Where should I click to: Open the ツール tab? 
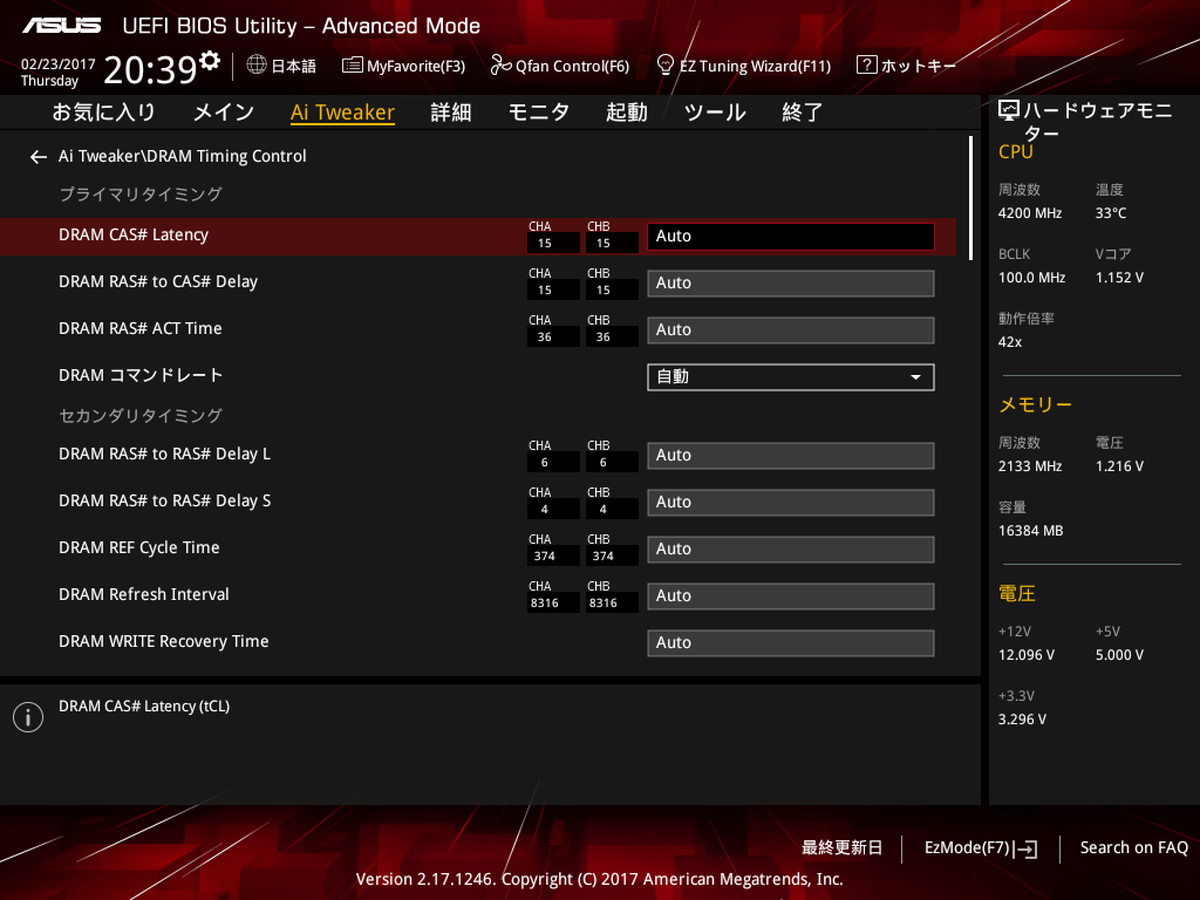(x=715, y=112)
